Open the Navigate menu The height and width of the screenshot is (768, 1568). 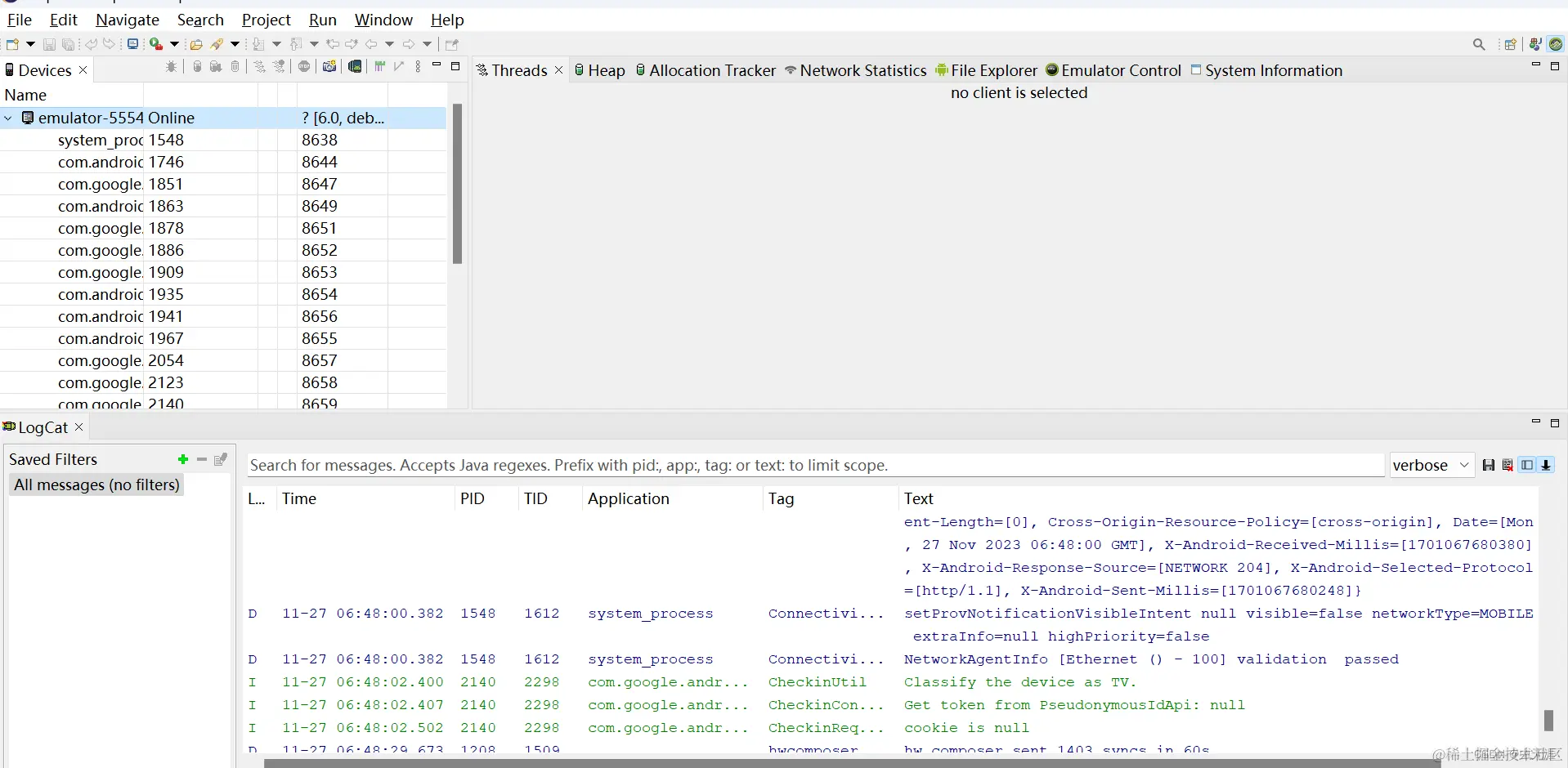tap(128, 20)
